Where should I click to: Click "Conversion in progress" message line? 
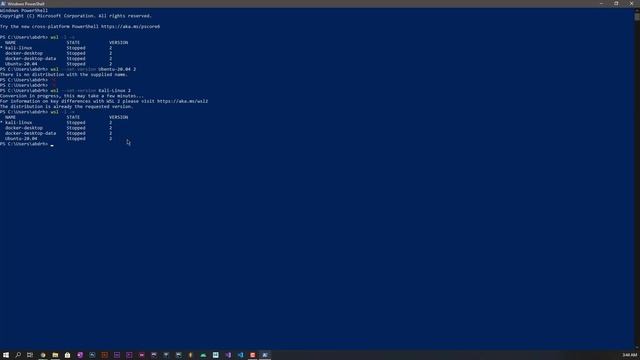pos(72,96)
